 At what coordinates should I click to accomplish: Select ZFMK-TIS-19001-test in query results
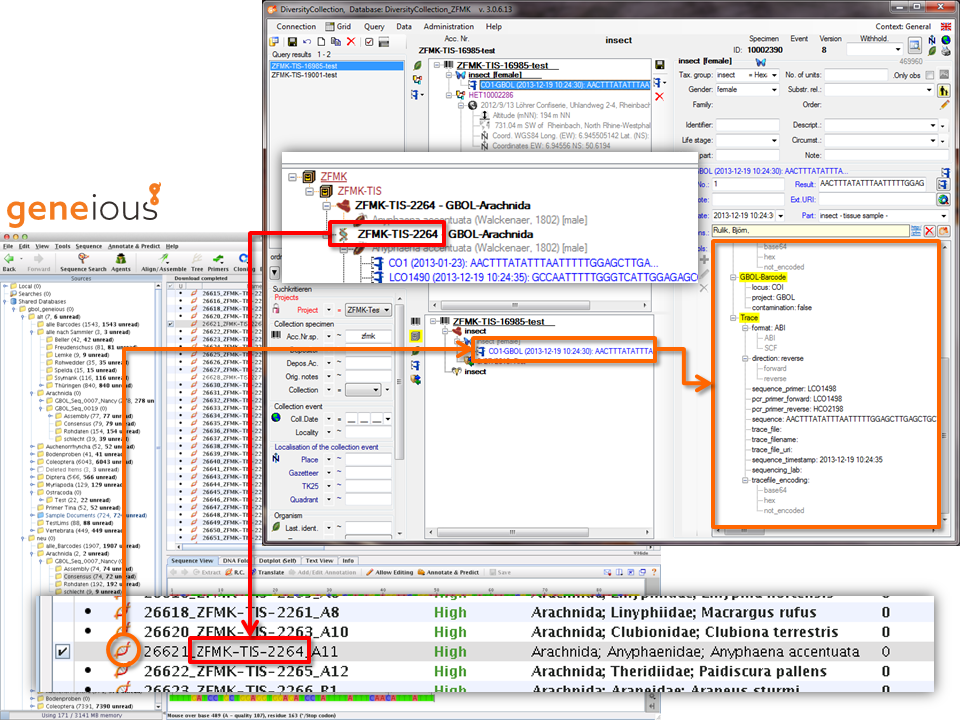[x=301, y=75]
